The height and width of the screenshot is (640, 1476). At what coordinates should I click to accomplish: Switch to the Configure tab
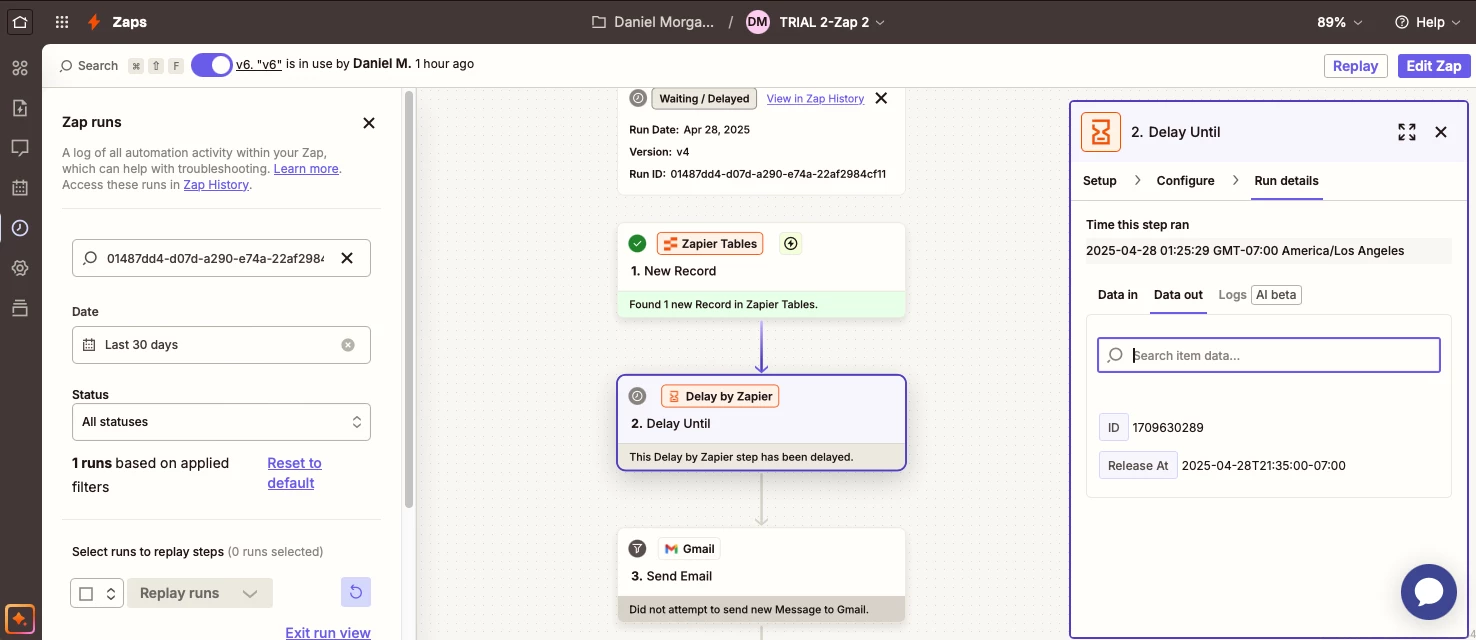[x=1185, y=181]
